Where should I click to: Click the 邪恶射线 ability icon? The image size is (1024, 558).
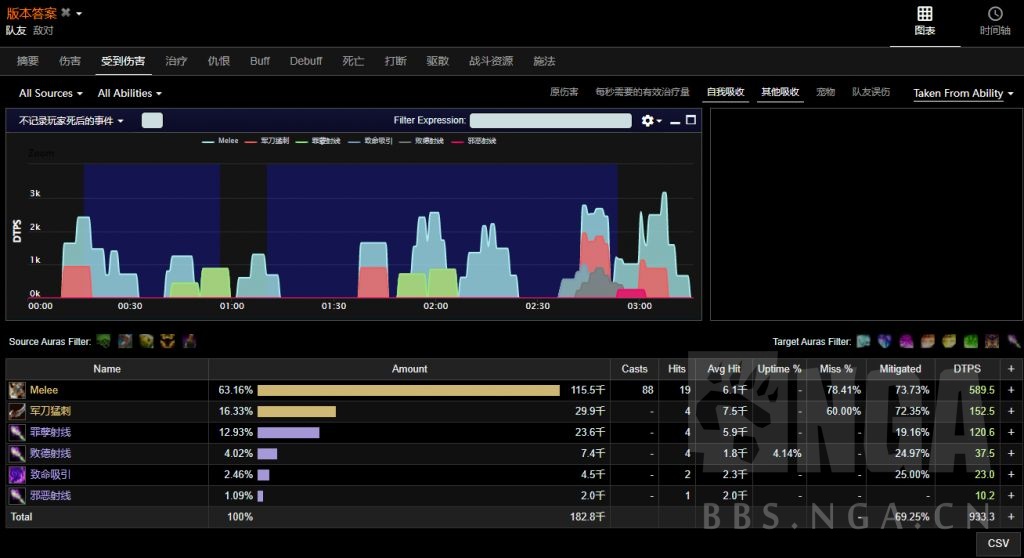click(x=17, y=495)
